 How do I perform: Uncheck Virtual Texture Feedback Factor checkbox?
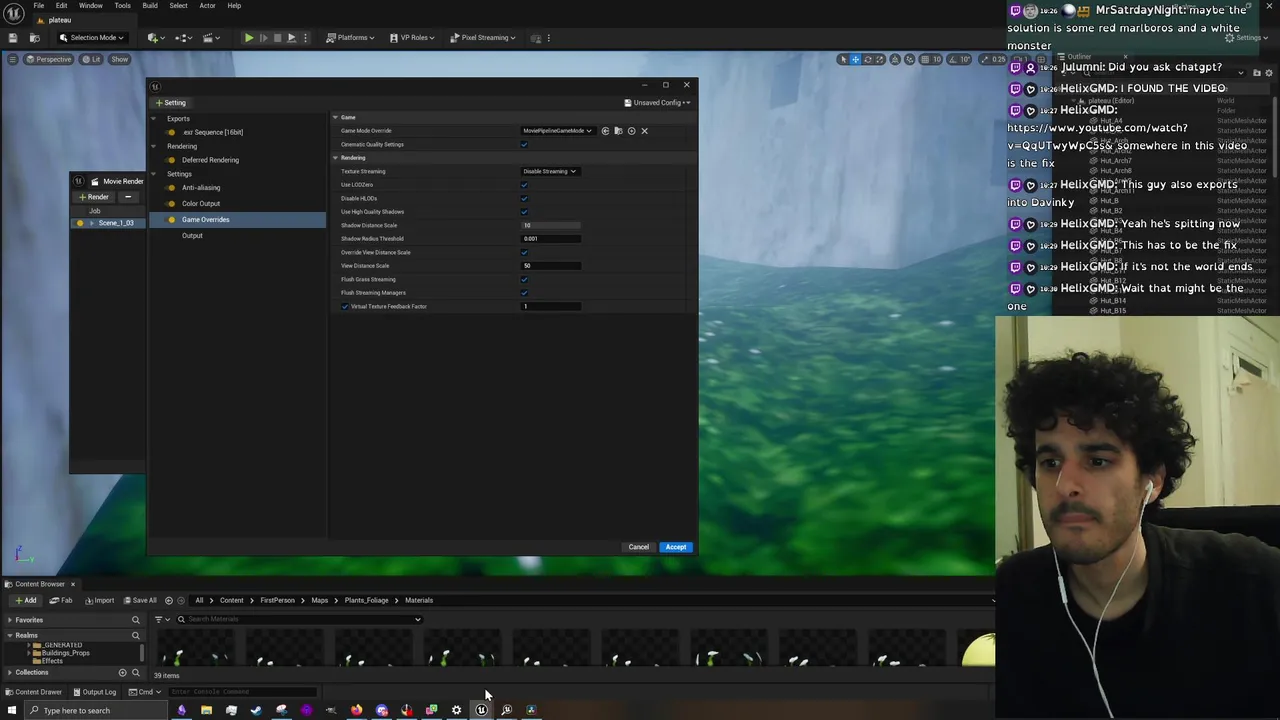tap(345, 307)
